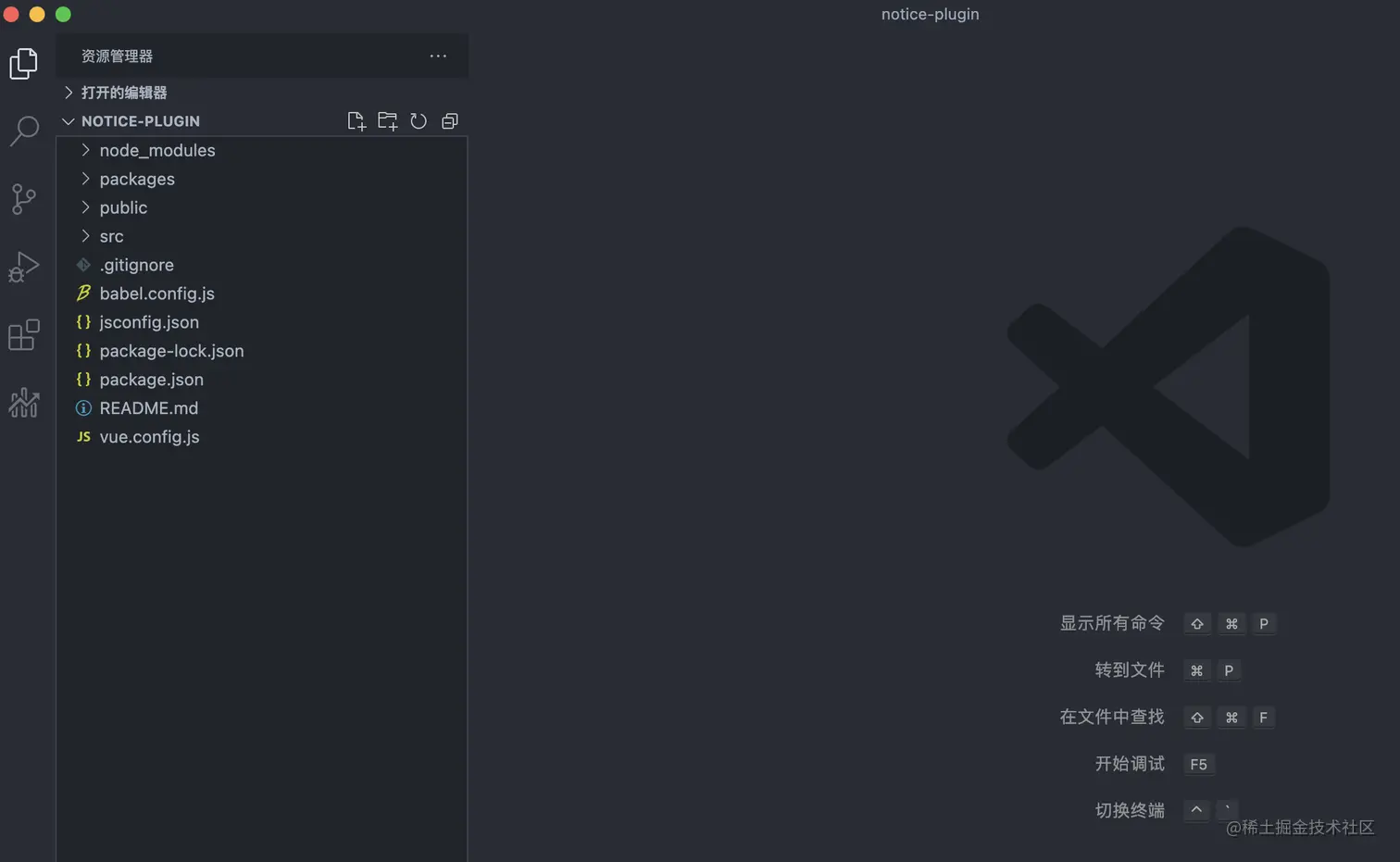
Task: Click the New File icon
Action: [x=356, y=121]
